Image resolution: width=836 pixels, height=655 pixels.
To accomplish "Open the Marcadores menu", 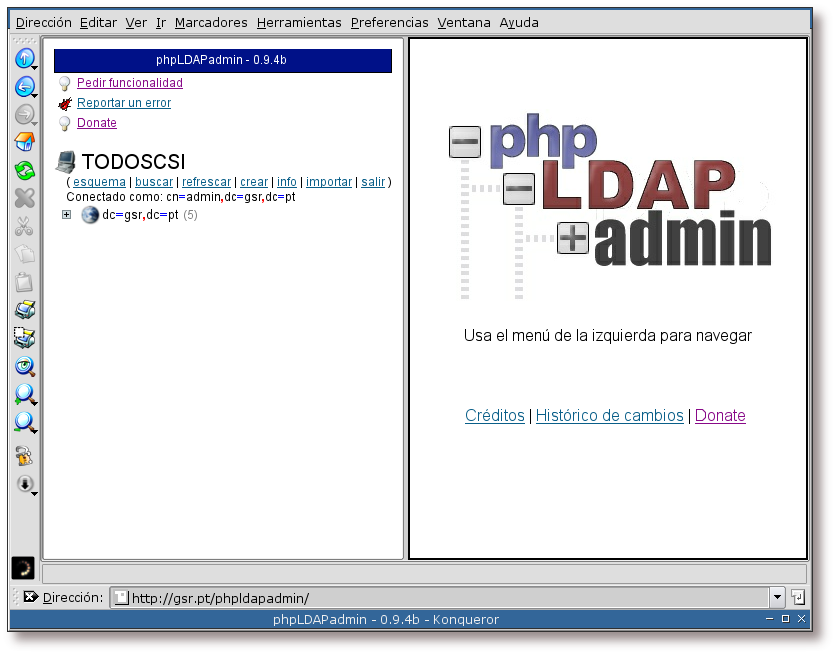I will tap(211, 22).
